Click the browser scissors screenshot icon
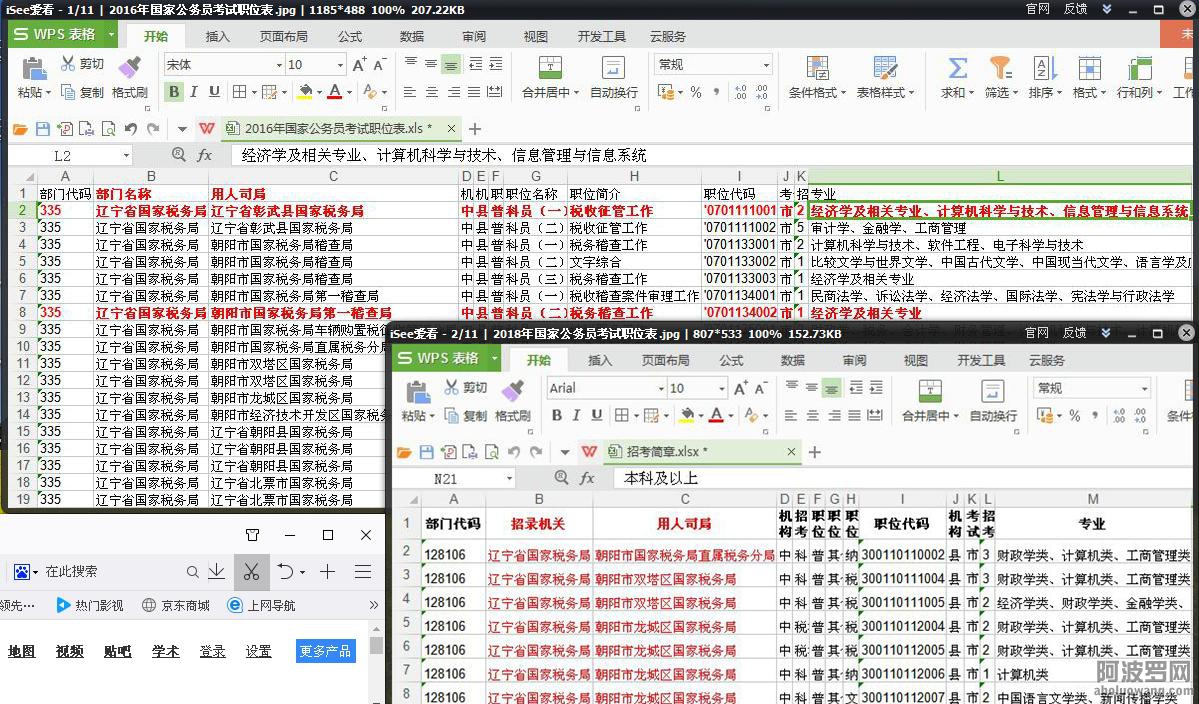Image resolution: width=1199 pixels, height=704 pixels. [x=252, y=572]
